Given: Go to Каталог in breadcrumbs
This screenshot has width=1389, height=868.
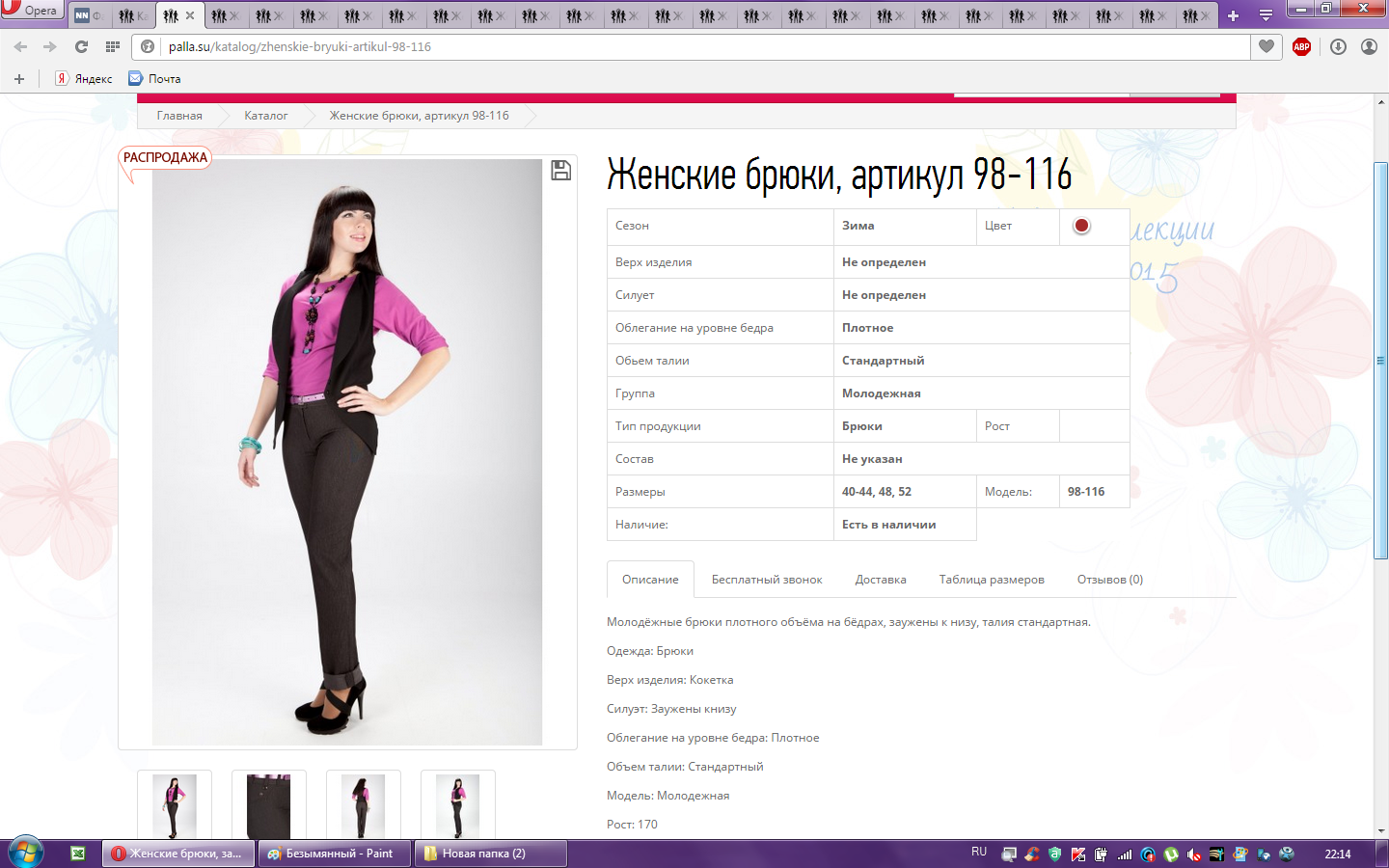Looking at the screenshot, I should click(x=265, y=116).
